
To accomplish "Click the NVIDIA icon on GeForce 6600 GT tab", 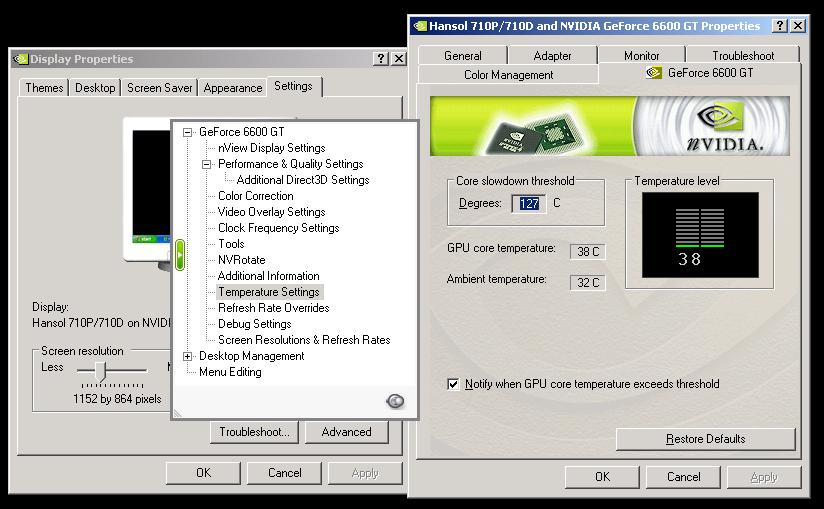I will [654, 72].
